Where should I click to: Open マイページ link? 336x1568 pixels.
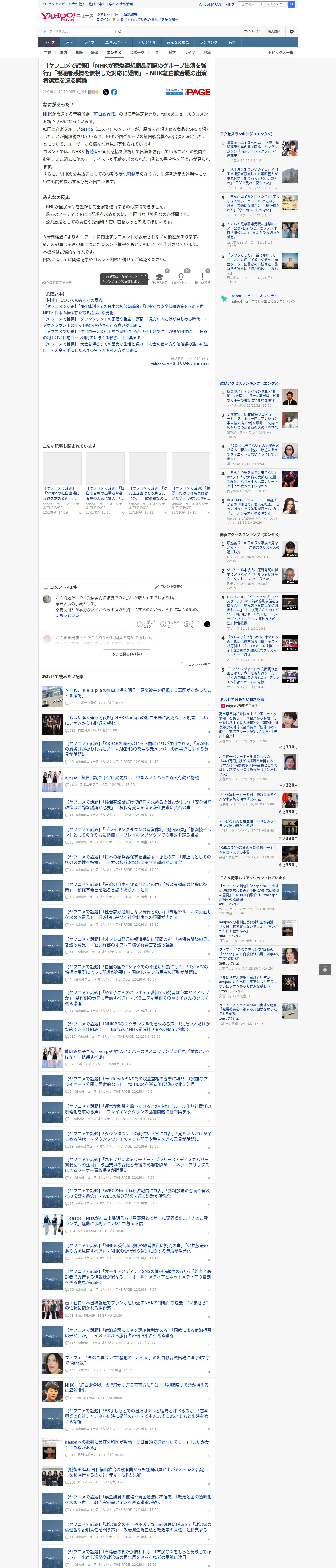(x=252, y=32)
